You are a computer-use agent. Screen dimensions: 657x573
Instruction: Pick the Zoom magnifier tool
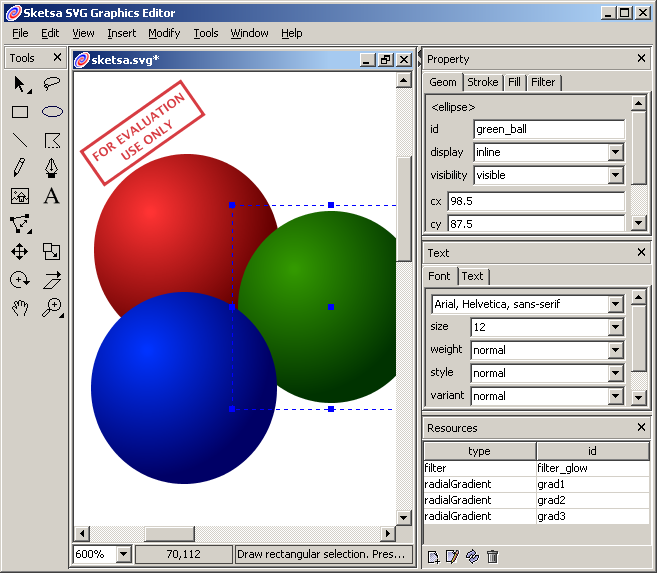click(x=52, y=308)
